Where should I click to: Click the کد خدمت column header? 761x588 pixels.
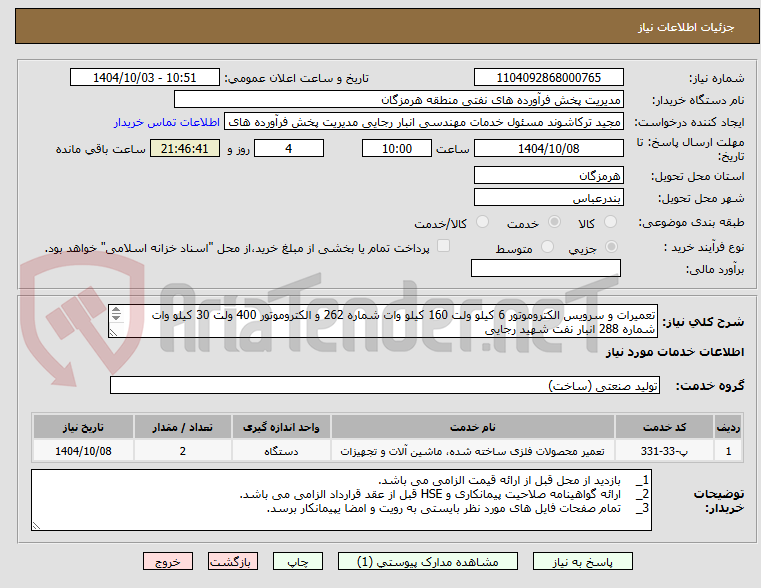[x=664, y=427]
